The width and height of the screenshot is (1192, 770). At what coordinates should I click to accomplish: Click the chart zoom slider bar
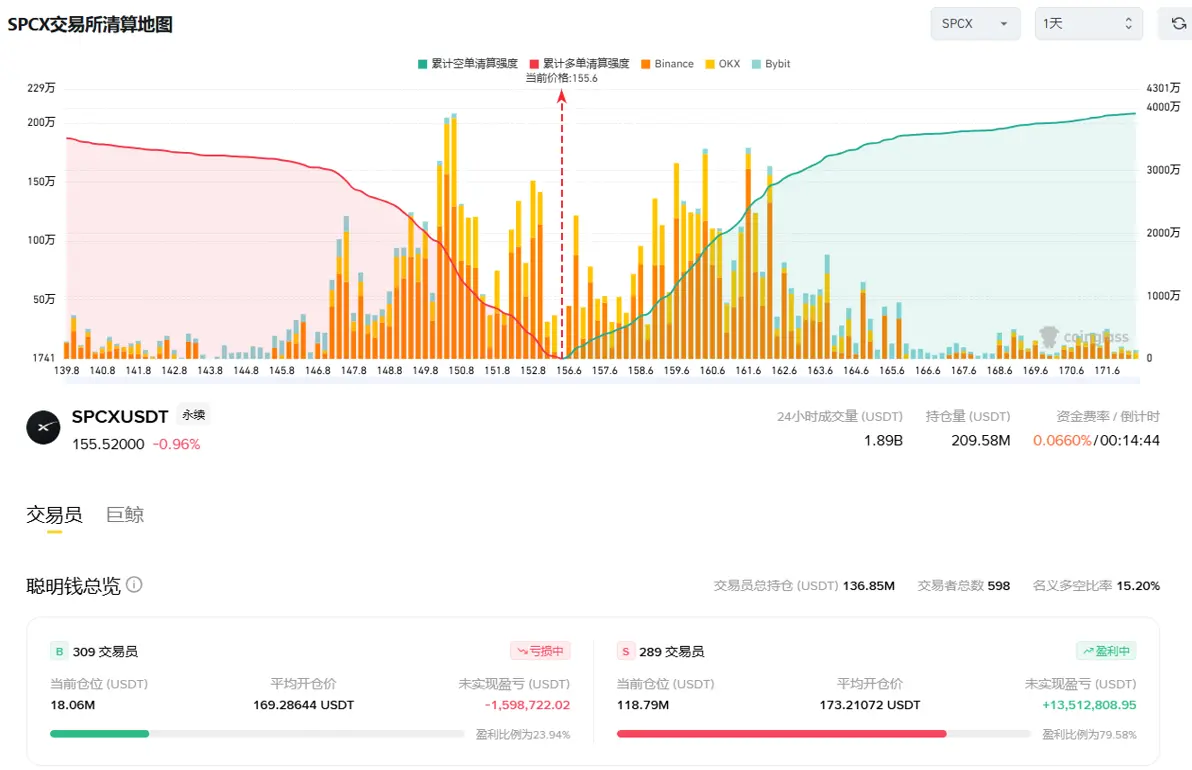point(601,380)
